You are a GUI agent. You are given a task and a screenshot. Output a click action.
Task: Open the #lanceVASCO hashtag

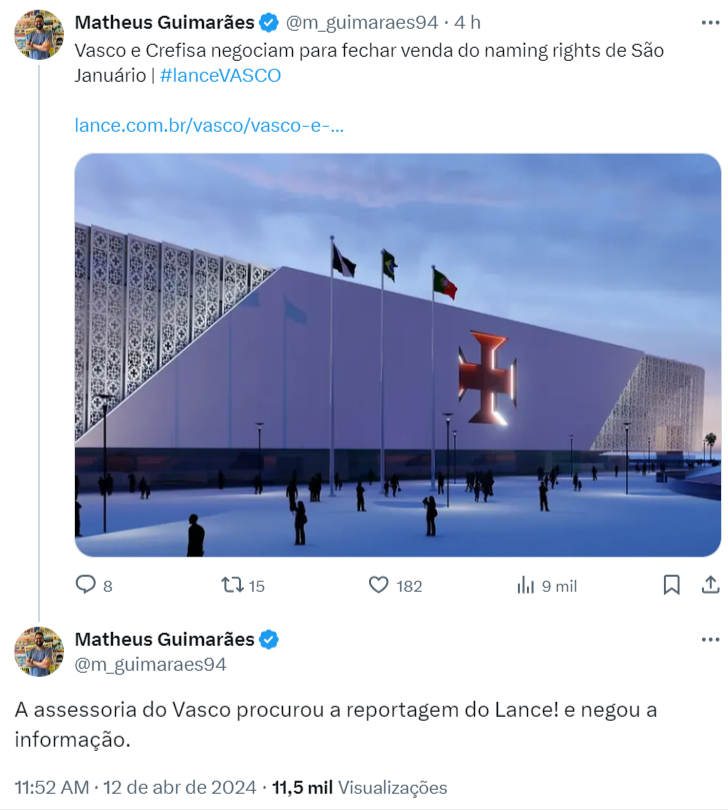(221, 75)
